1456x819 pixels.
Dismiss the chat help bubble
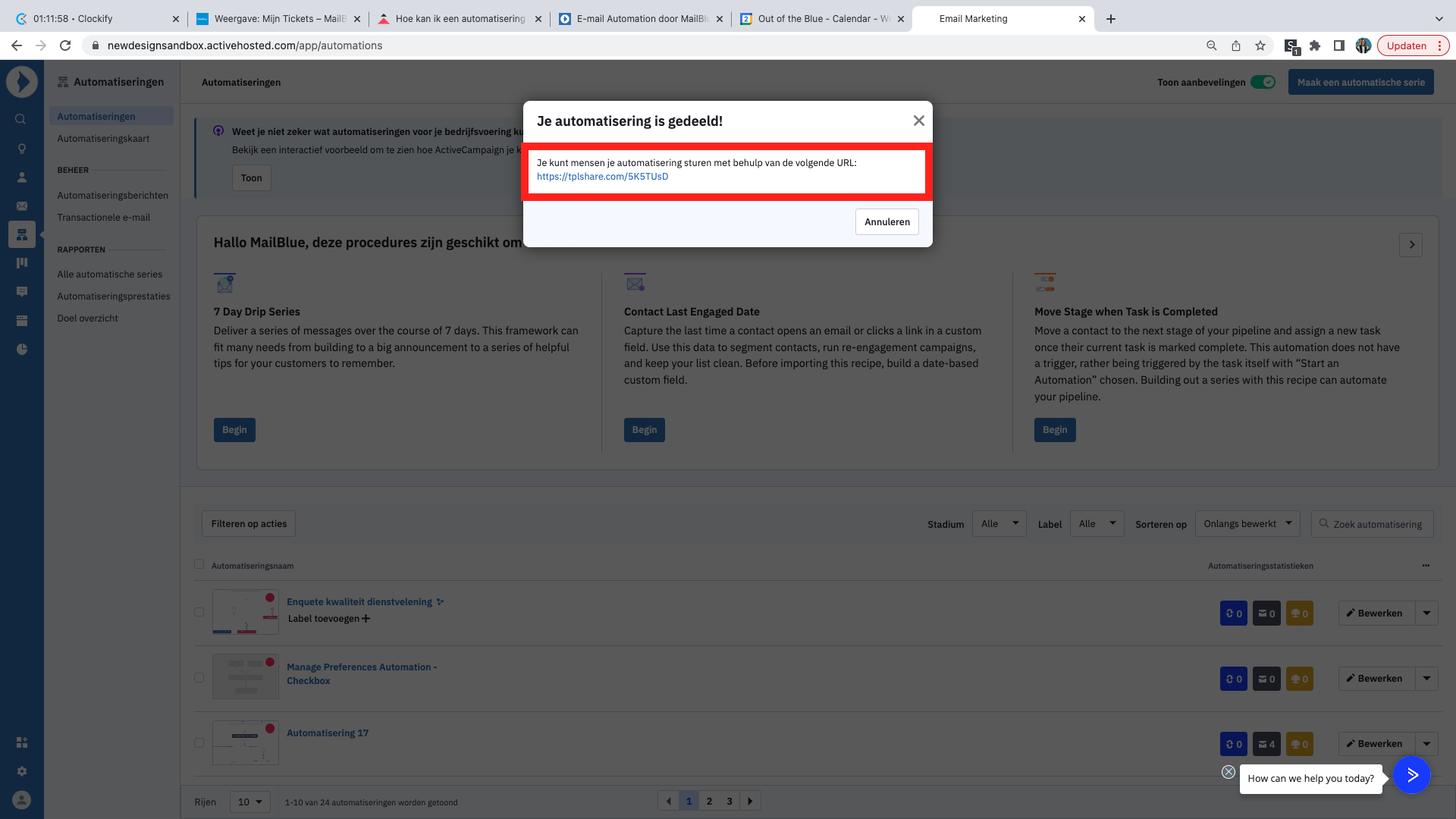coord(1228,772)
